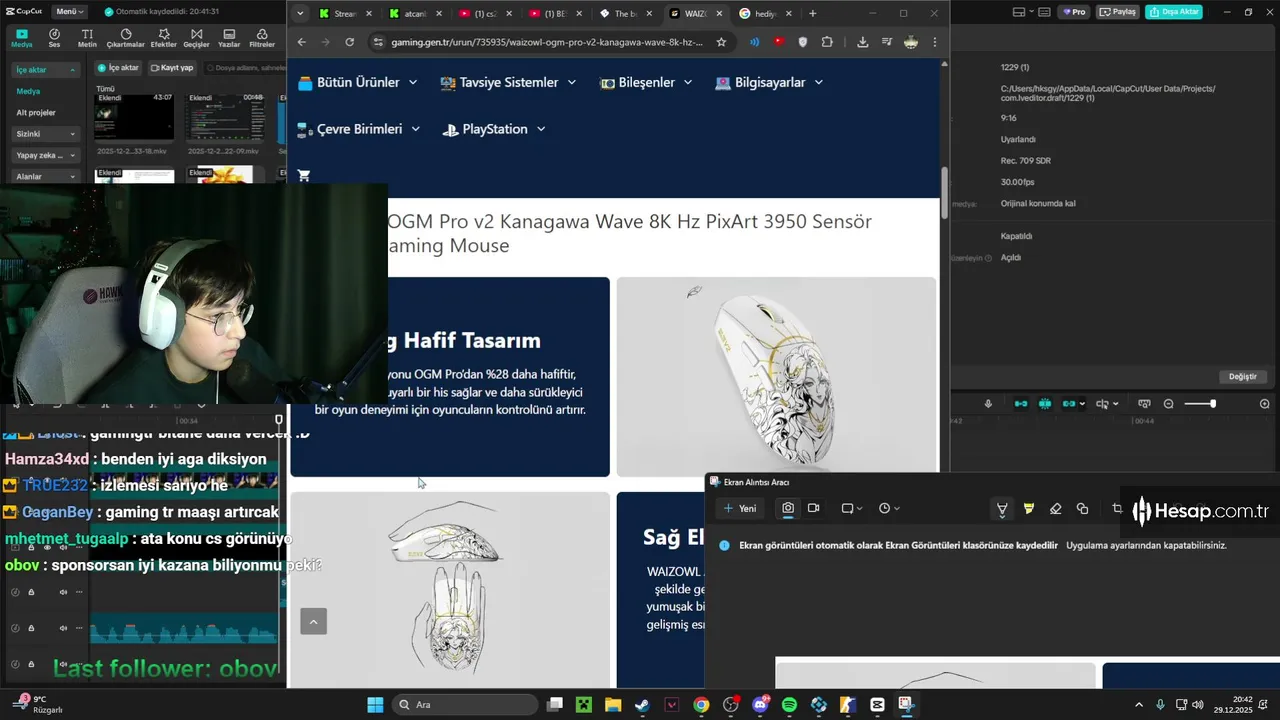
Task: Click the microphone record icon in CapCut timeline
Action: 988,404
